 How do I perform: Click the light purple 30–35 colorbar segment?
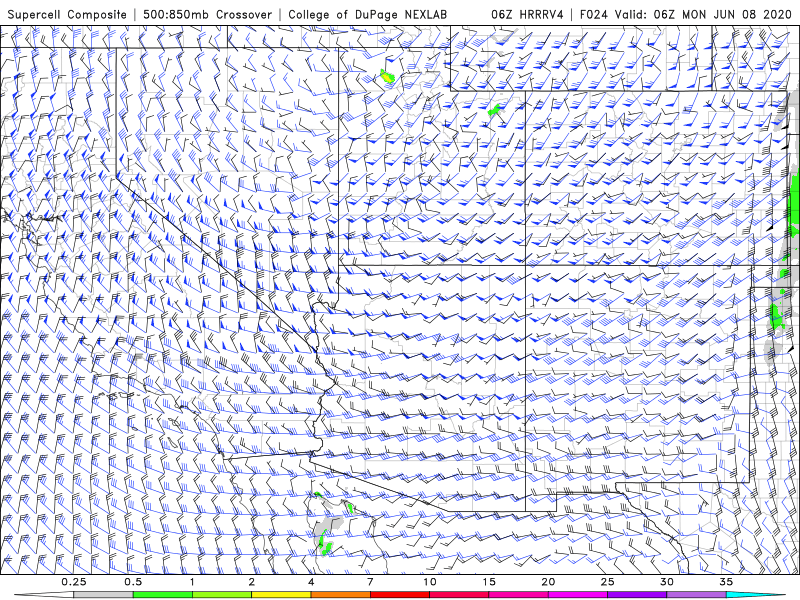click(x=696, y=595)
